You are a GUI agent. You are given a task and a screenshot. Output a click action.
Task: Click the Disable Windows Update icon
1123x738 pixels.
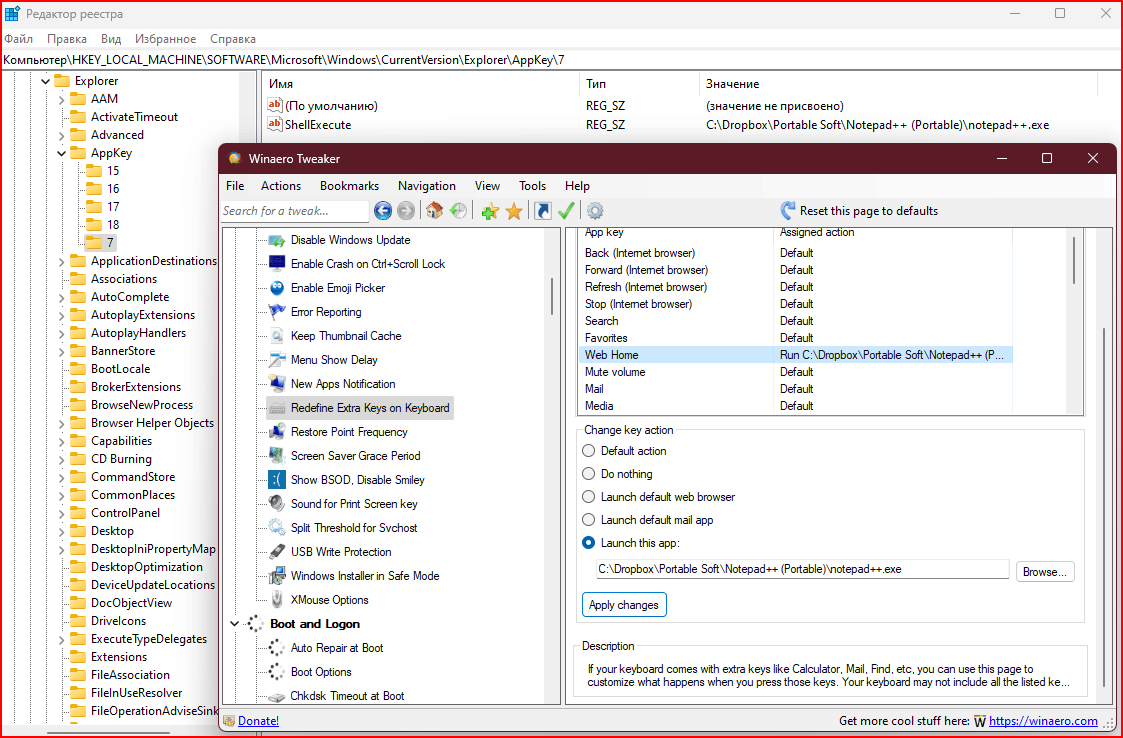pos(277,240)
